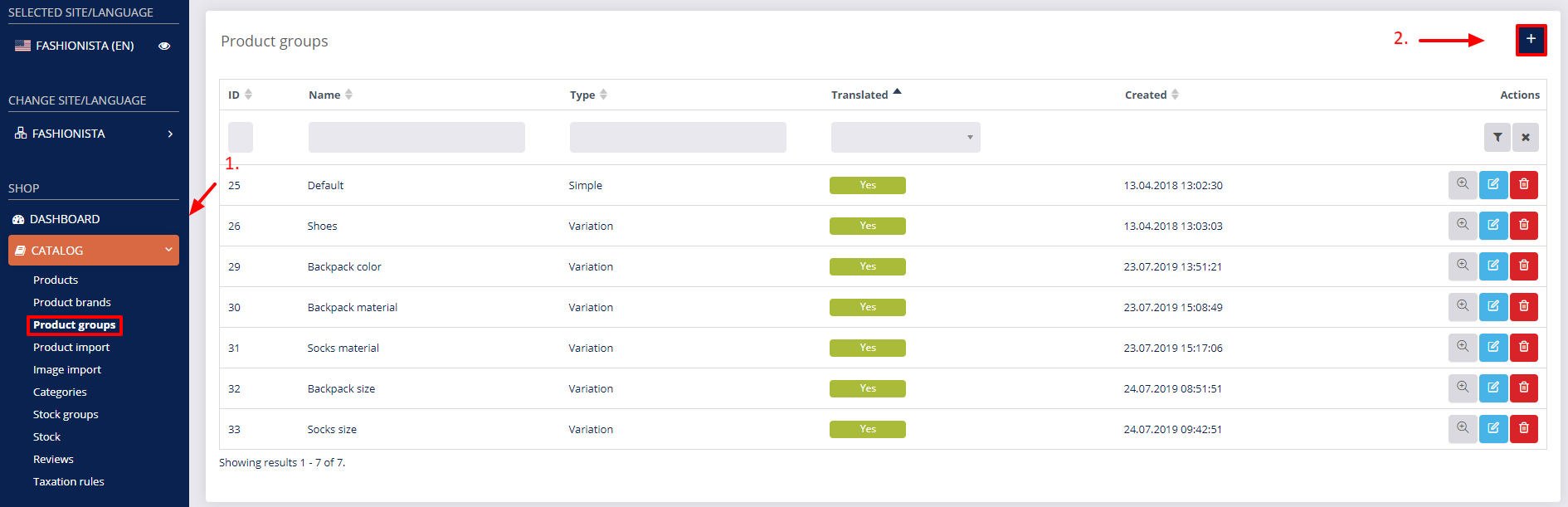This screenshot has width=1568, height=507.
Task: Delete the Default product group
Action: (1524, 184)
